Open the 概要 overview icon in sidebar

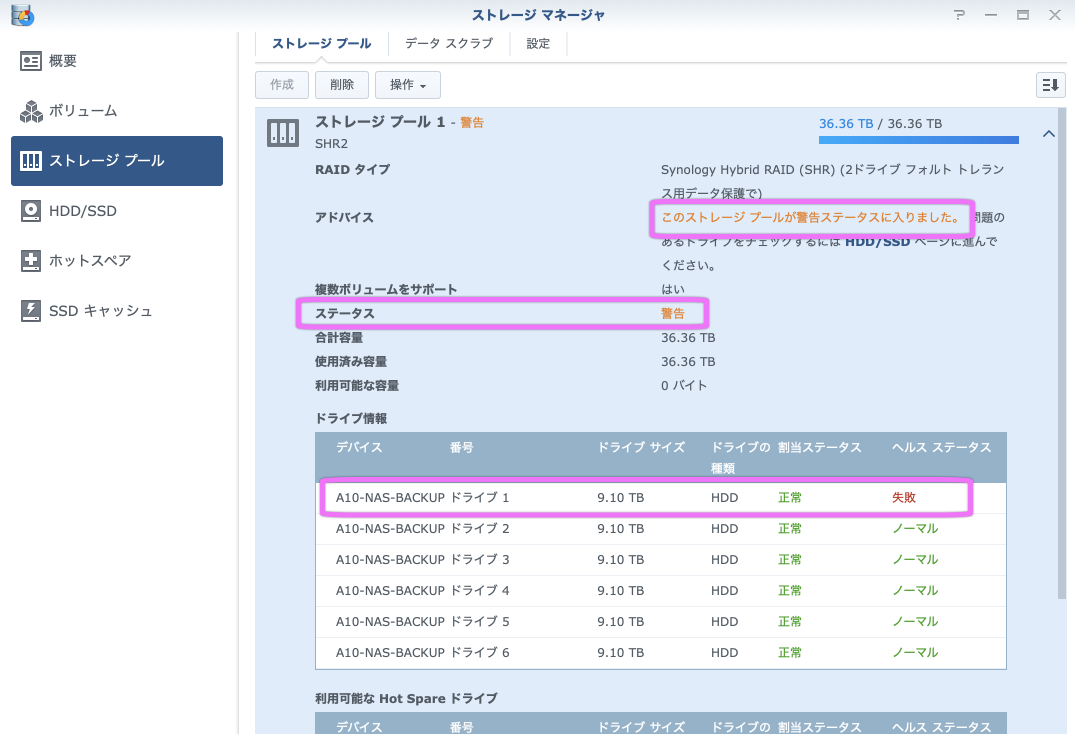click(31, 61)
